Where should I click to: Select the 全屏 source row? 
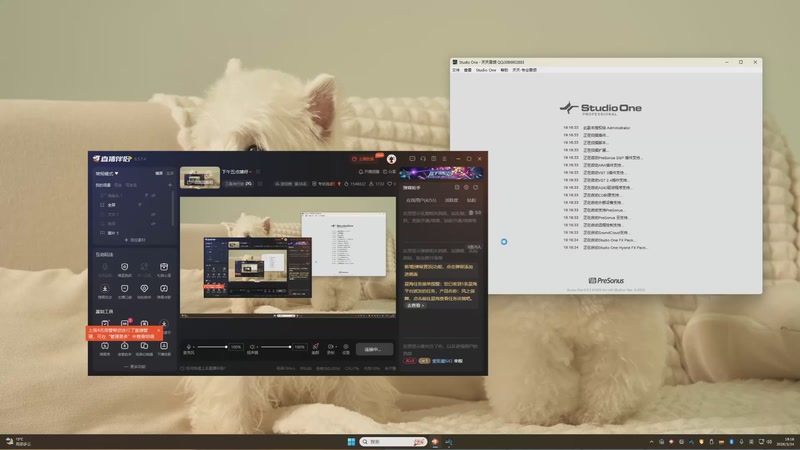point(133,205)
